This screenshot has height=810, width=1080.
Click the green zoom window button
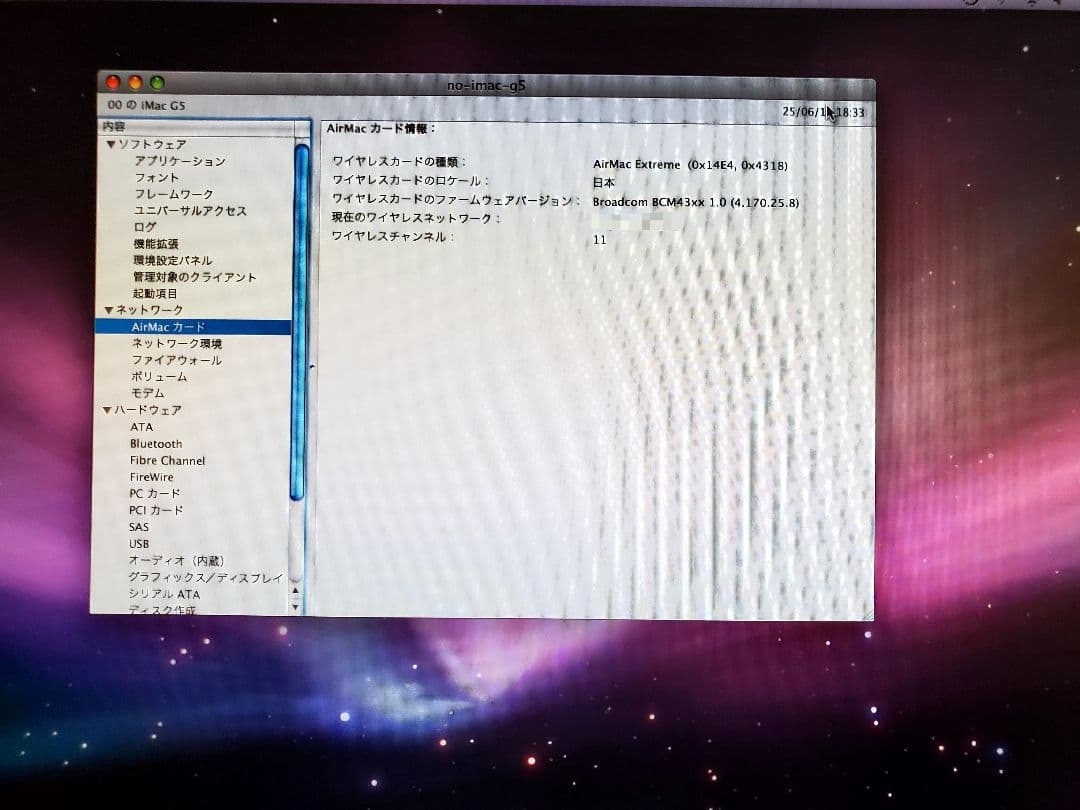tap(158, 84)
